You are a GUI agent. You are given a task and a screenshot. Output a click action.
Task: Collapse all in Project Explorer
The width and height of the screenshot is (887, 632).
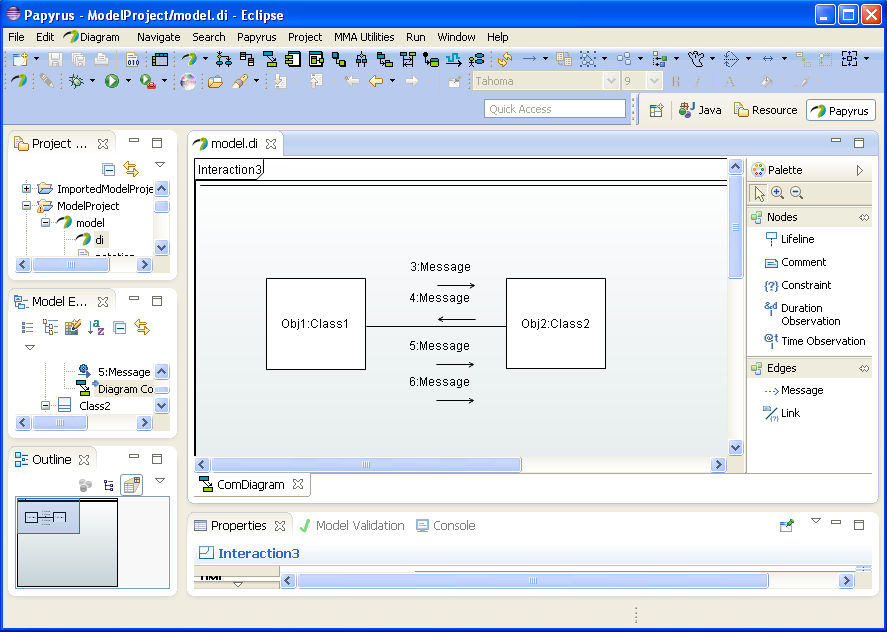point(109,169)
